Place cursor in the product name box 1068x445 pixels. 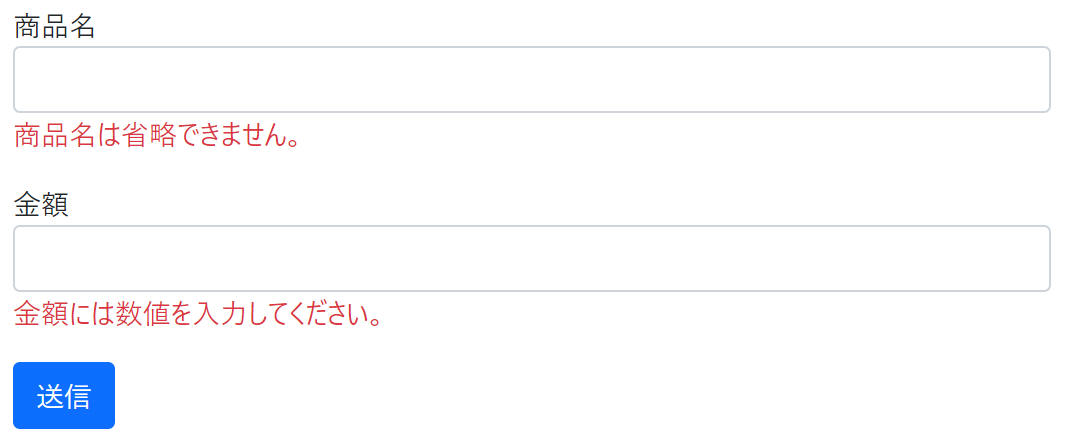point(532,80)
